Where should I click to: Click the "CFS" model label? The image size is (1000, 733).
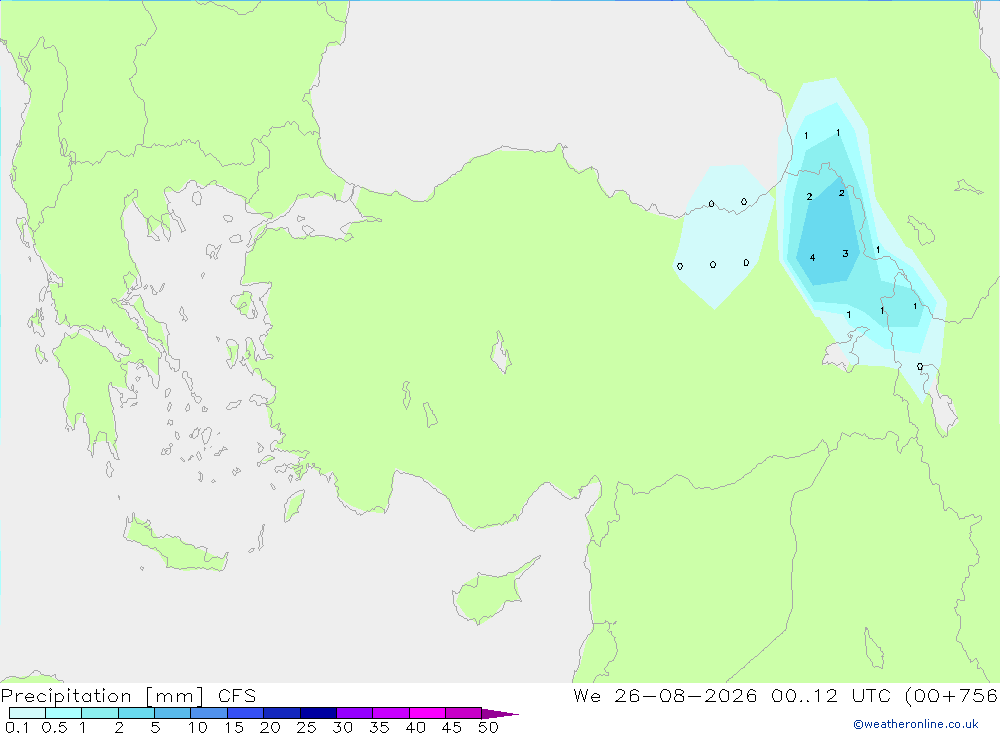(x=237, y=696)
